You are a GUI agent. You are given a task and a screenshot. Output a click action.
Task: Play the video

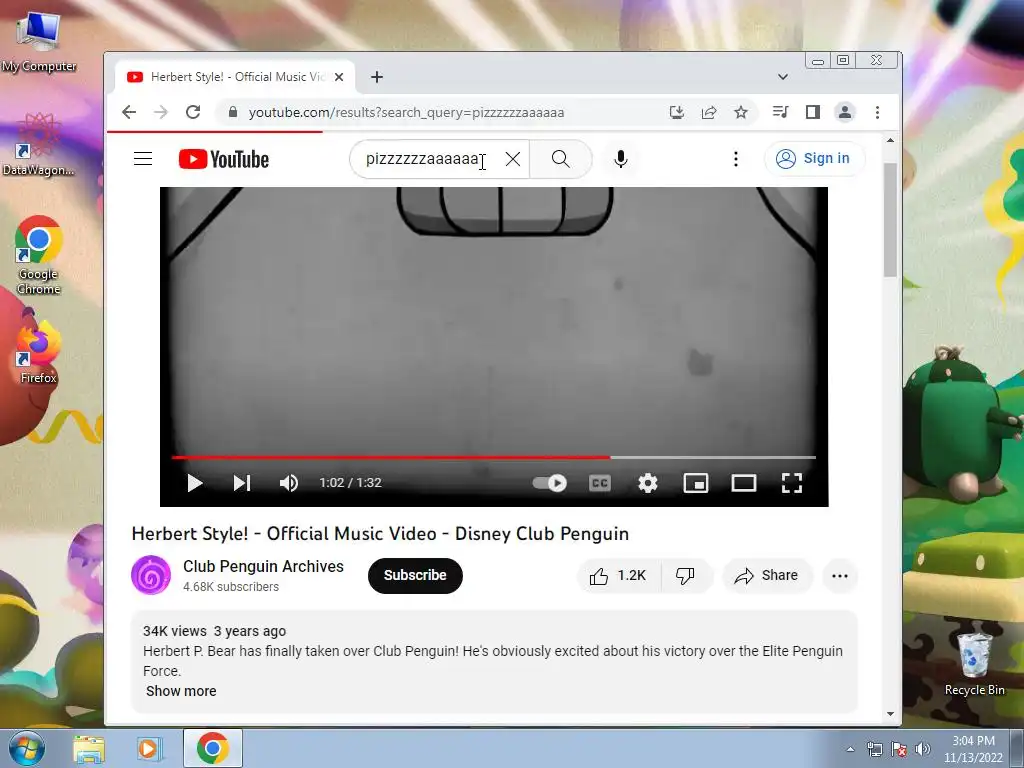click(x=195, y=483)
